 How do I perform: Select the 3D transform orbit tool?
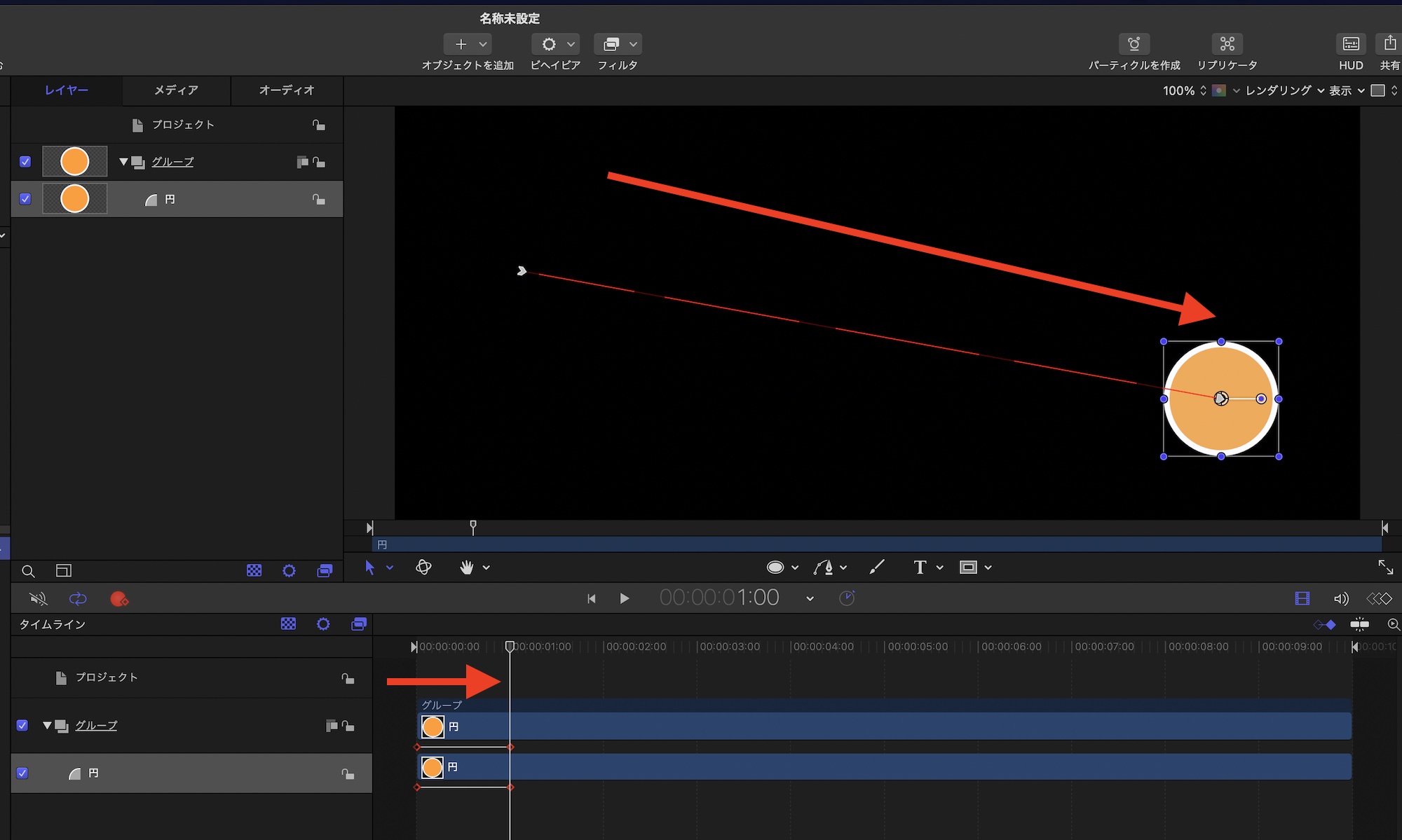pos(423,567)
